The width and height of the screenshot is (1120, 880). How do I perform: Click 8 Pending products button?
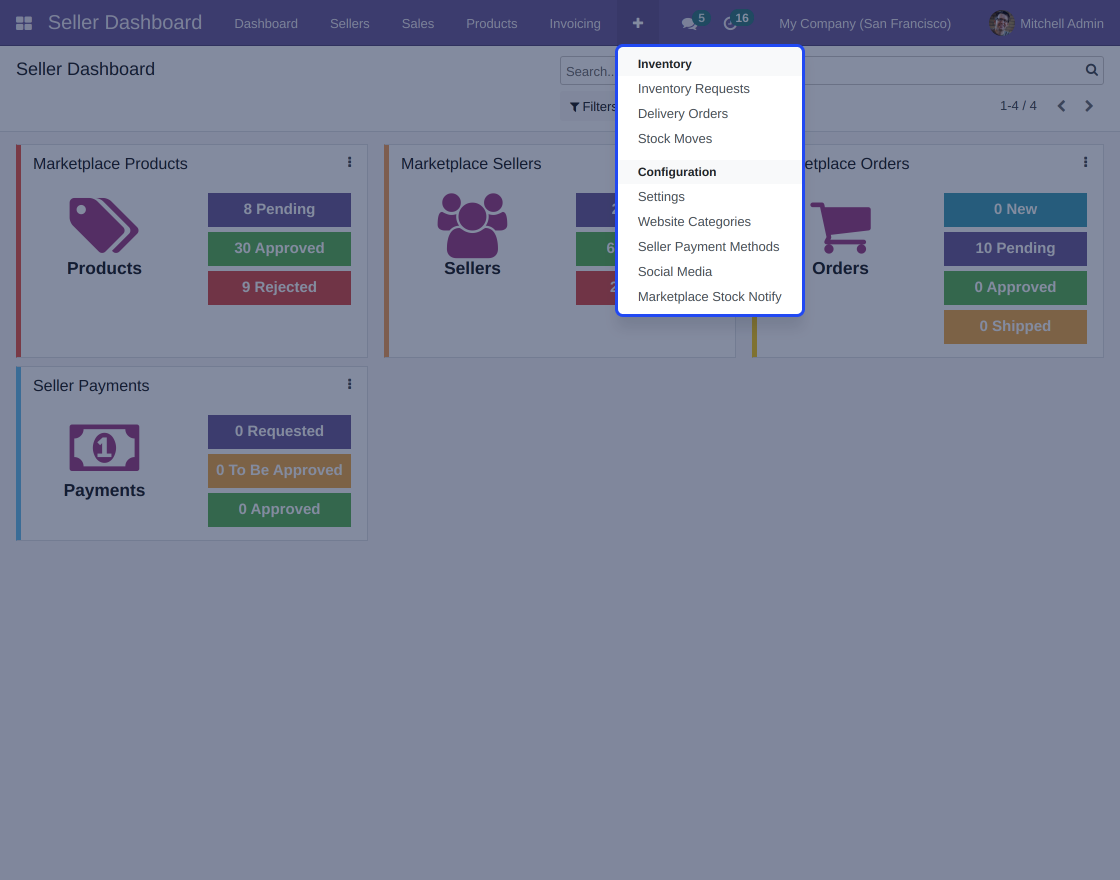click(279, 209)
